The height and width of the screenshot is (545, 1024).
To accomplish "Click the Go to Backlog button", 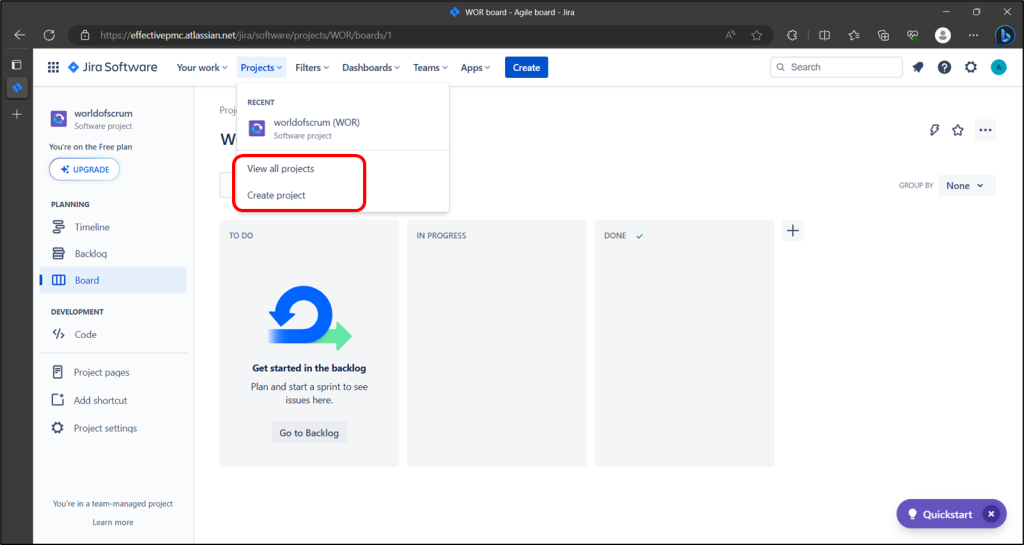I will pos(309,433).
